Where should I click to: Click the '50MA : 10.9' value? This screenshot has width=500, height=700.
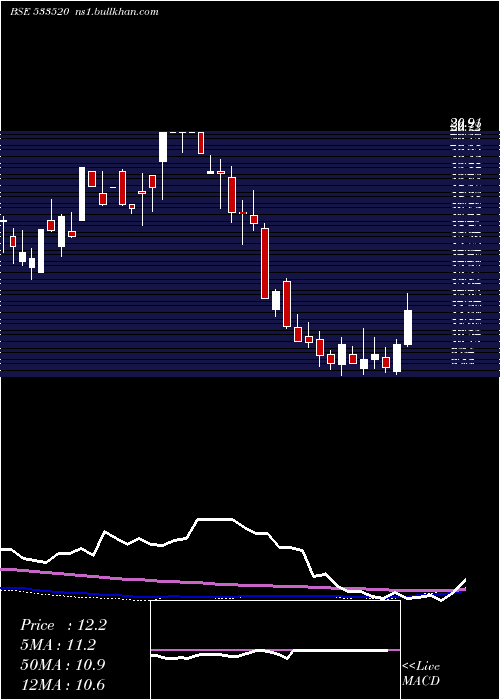[63, 665]
